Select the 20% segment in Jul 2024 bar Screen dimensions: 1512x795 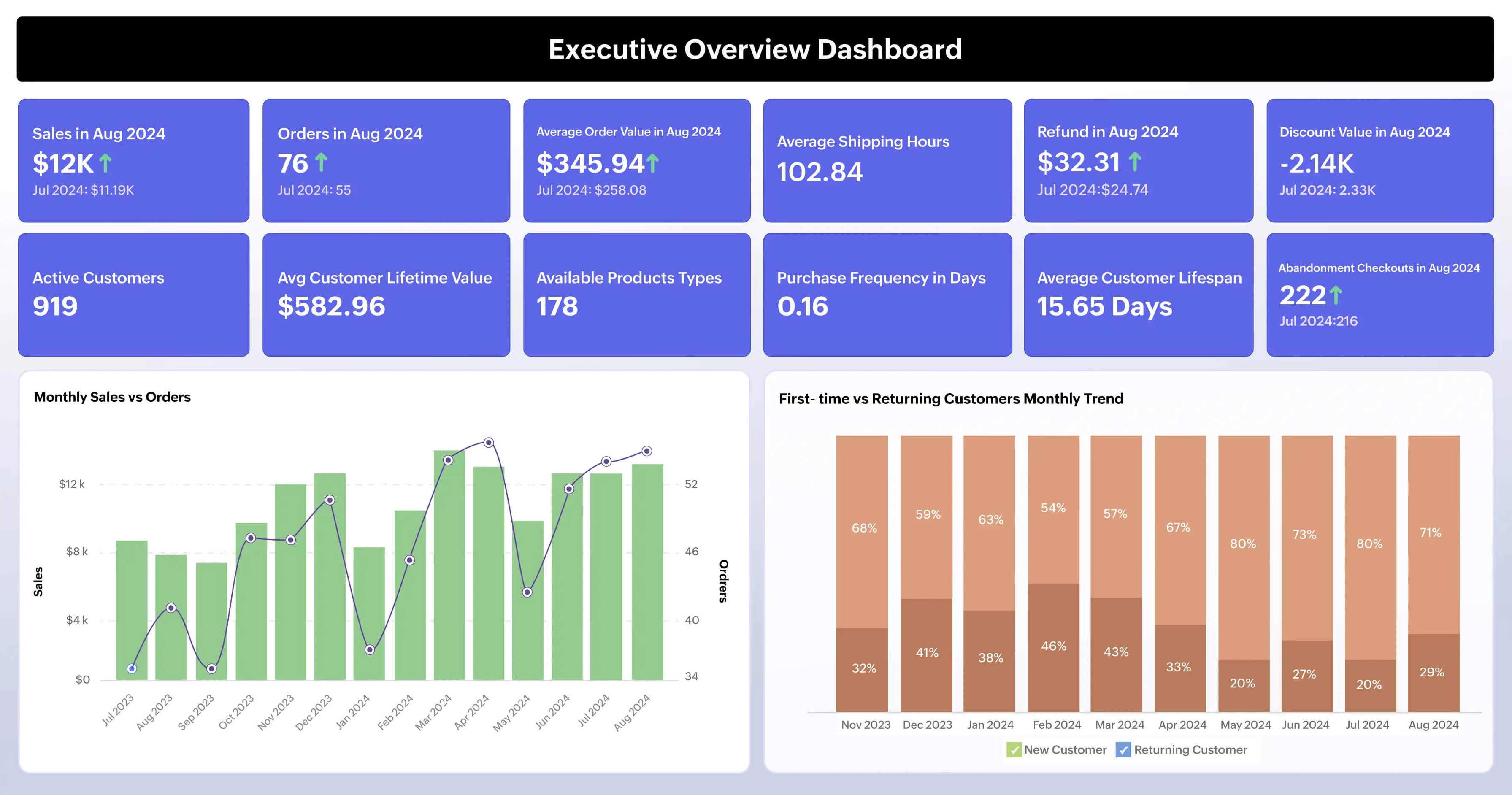1371,686
